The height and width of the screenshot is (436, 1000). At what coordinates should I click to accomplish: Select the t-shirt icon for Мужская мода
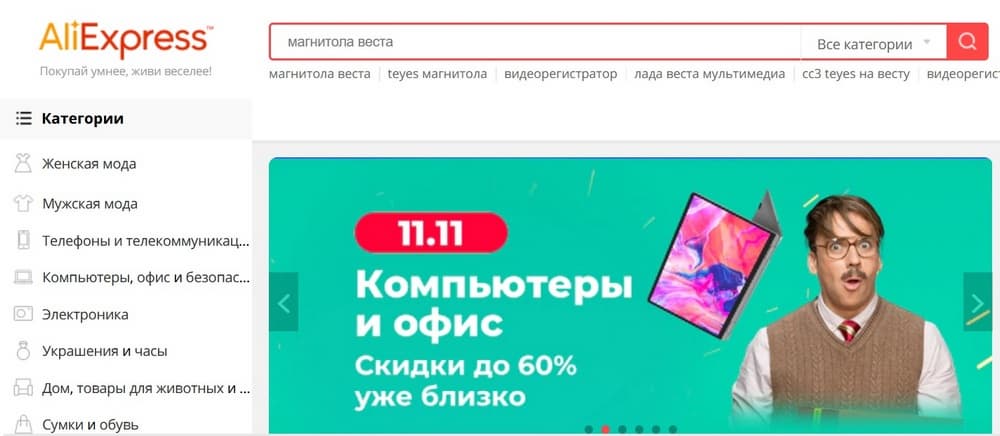(x=23, y=204)
